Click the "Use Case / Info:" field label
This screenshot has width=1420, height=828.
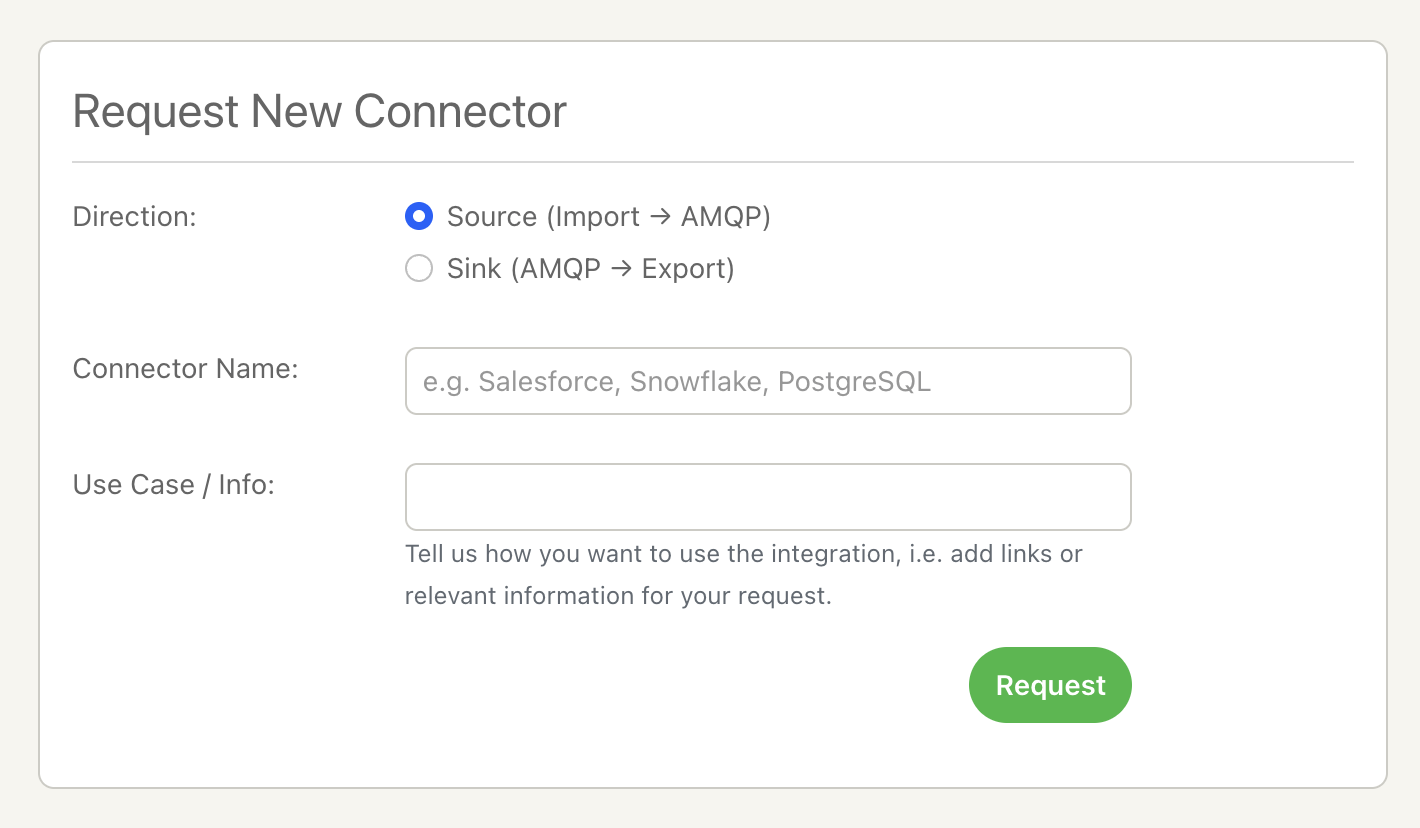(x=174, y=485)
